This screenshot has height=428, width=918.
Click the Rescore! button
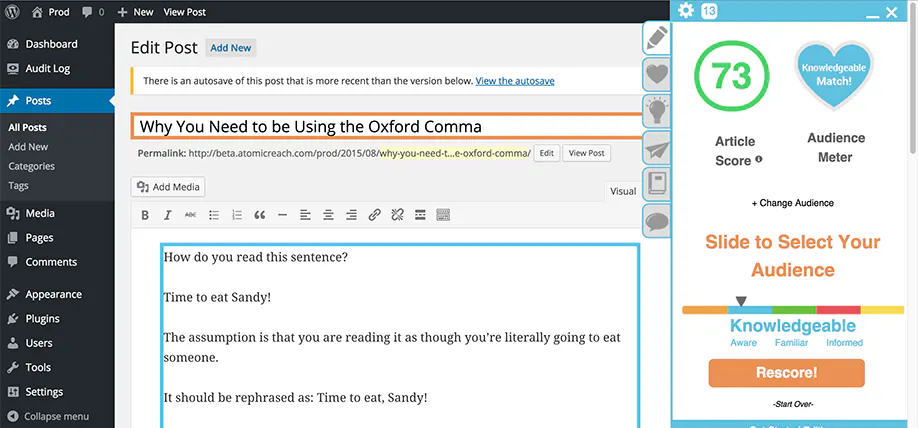point(786,373)
